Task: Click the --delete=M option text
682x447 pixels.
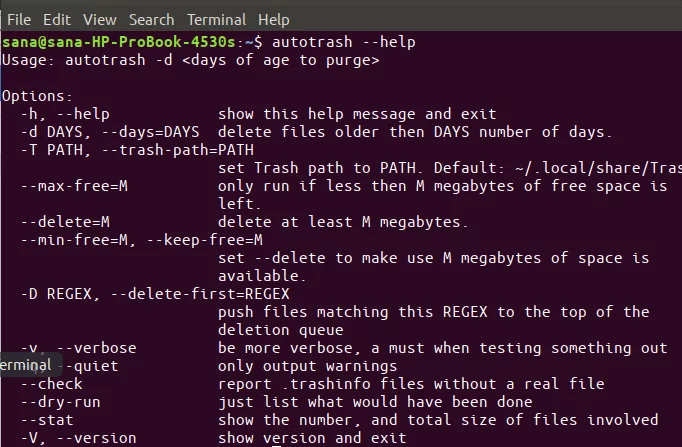Action: 65,222
